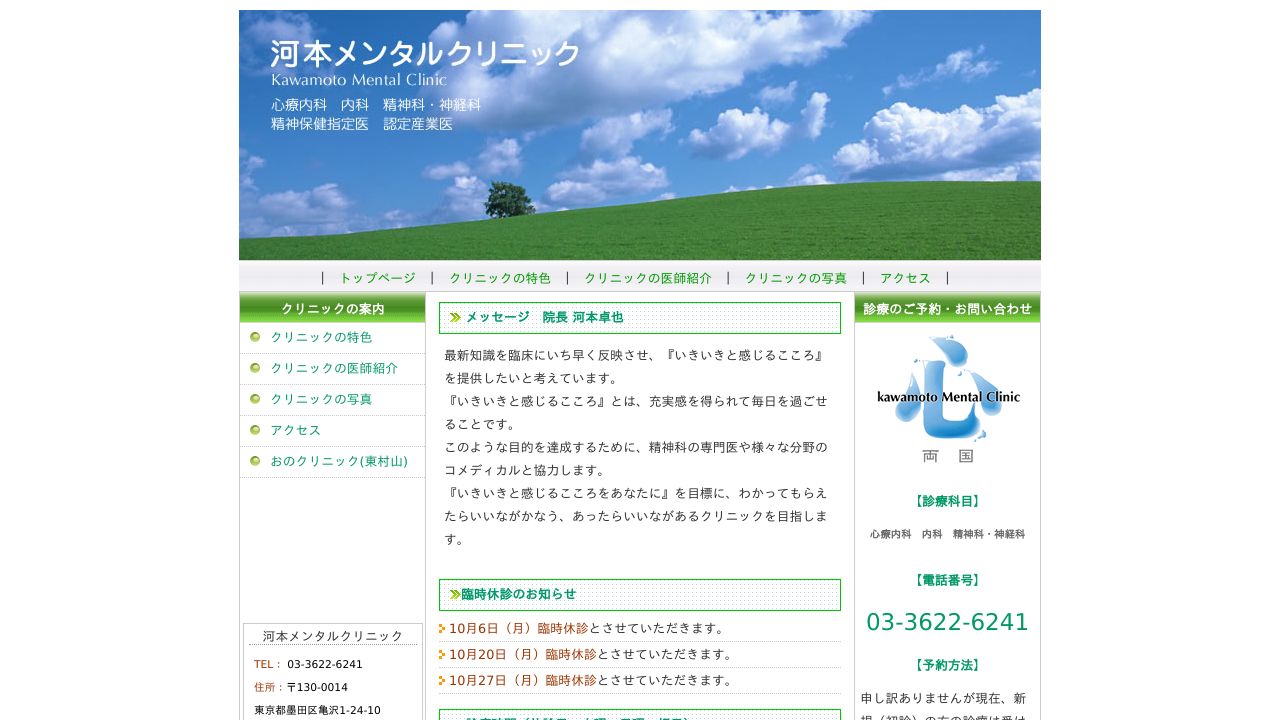Click green bullet beside おのクリニック(東村山)
1280x720 pixels.
click(256, 461)
